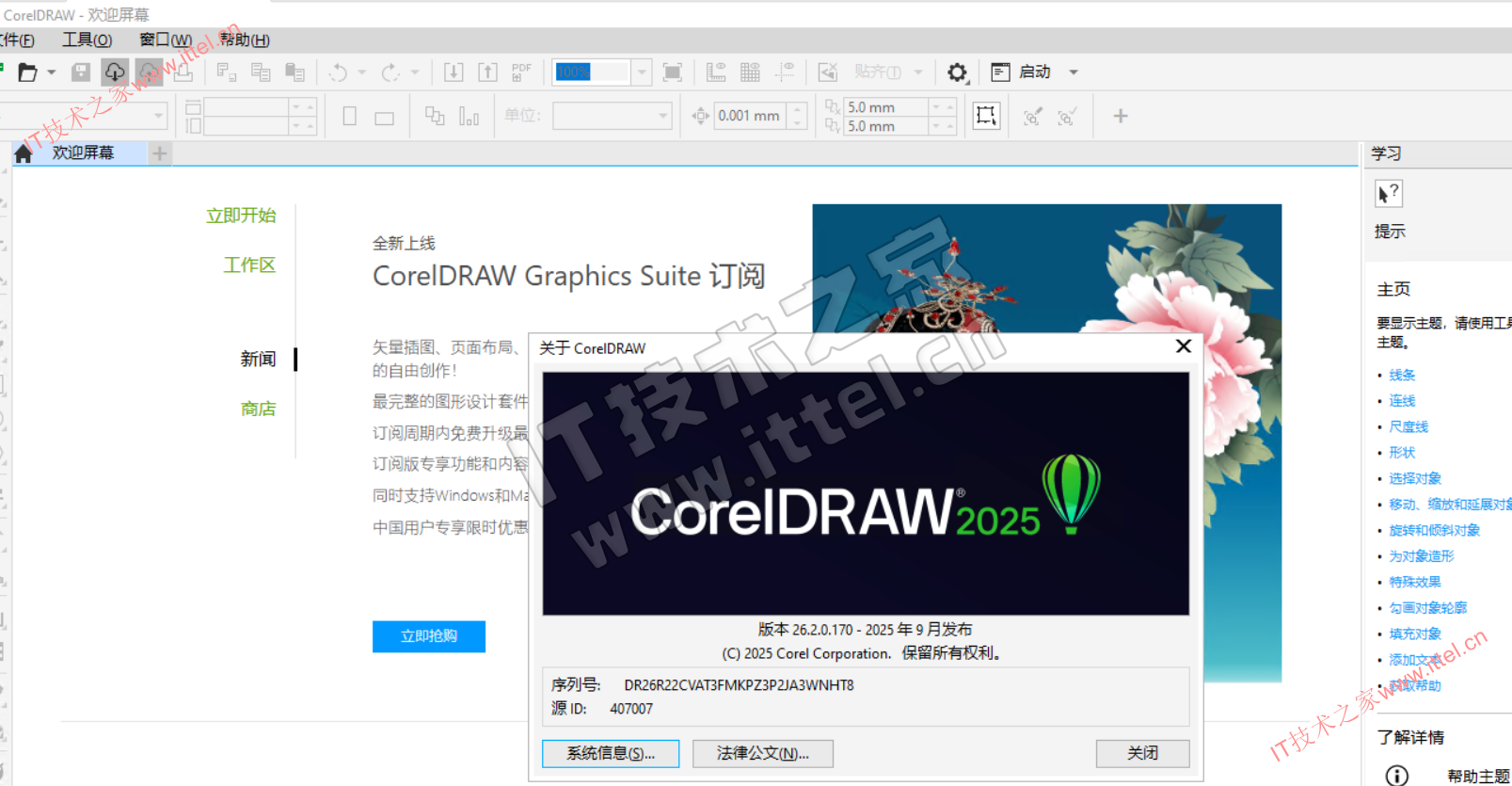Click the Hints pointer icon in Learn panel

pyautogui.click(x=1388, y=194)
